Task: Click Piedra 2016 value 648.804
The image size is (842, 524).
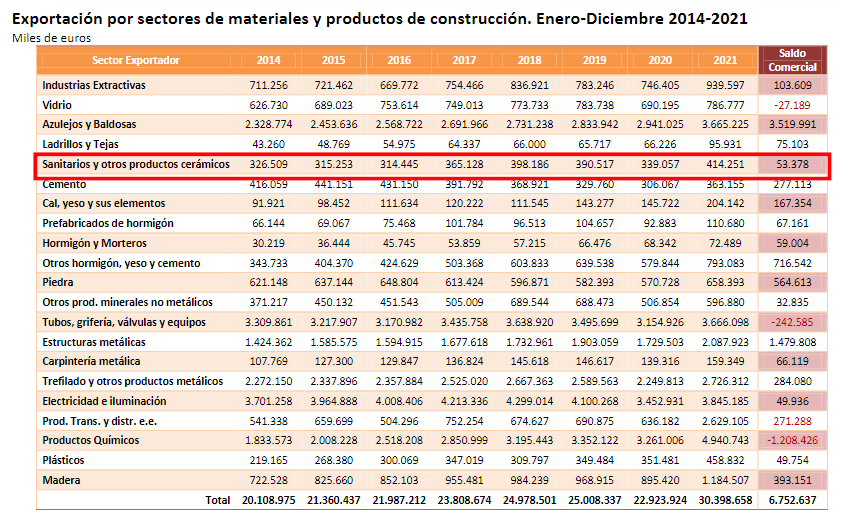Action: click(x=399, y=282)
